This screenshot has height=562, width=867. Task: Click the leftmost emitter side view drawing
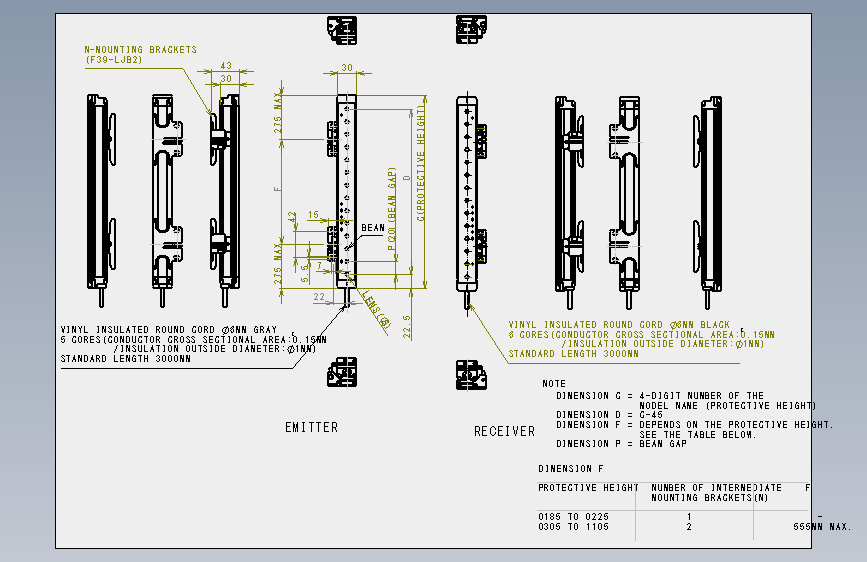[101, 199]
